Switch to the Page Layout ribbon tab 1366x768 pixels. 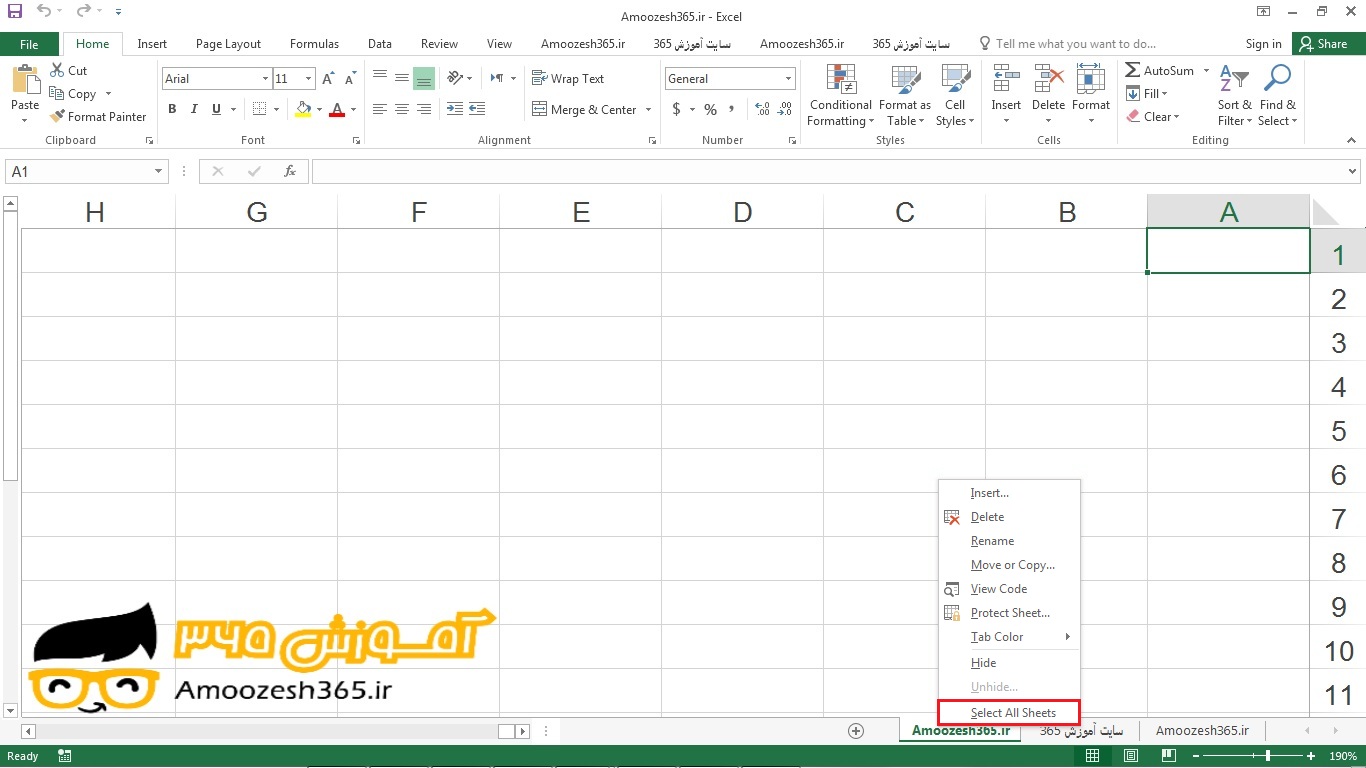tap(228, 44)
